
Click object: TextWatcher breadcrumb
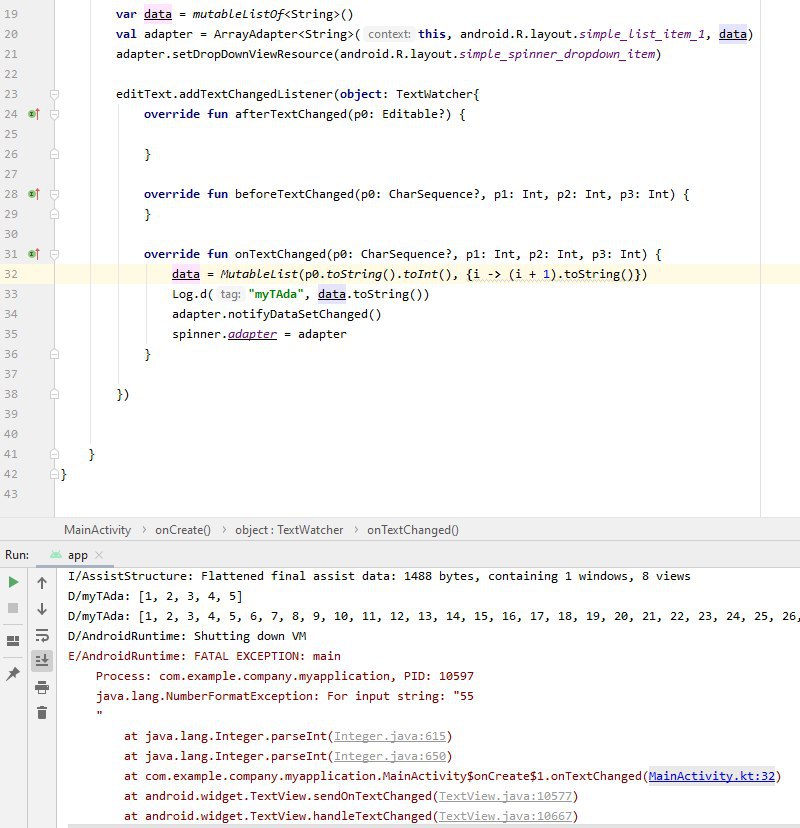[289, 530]
